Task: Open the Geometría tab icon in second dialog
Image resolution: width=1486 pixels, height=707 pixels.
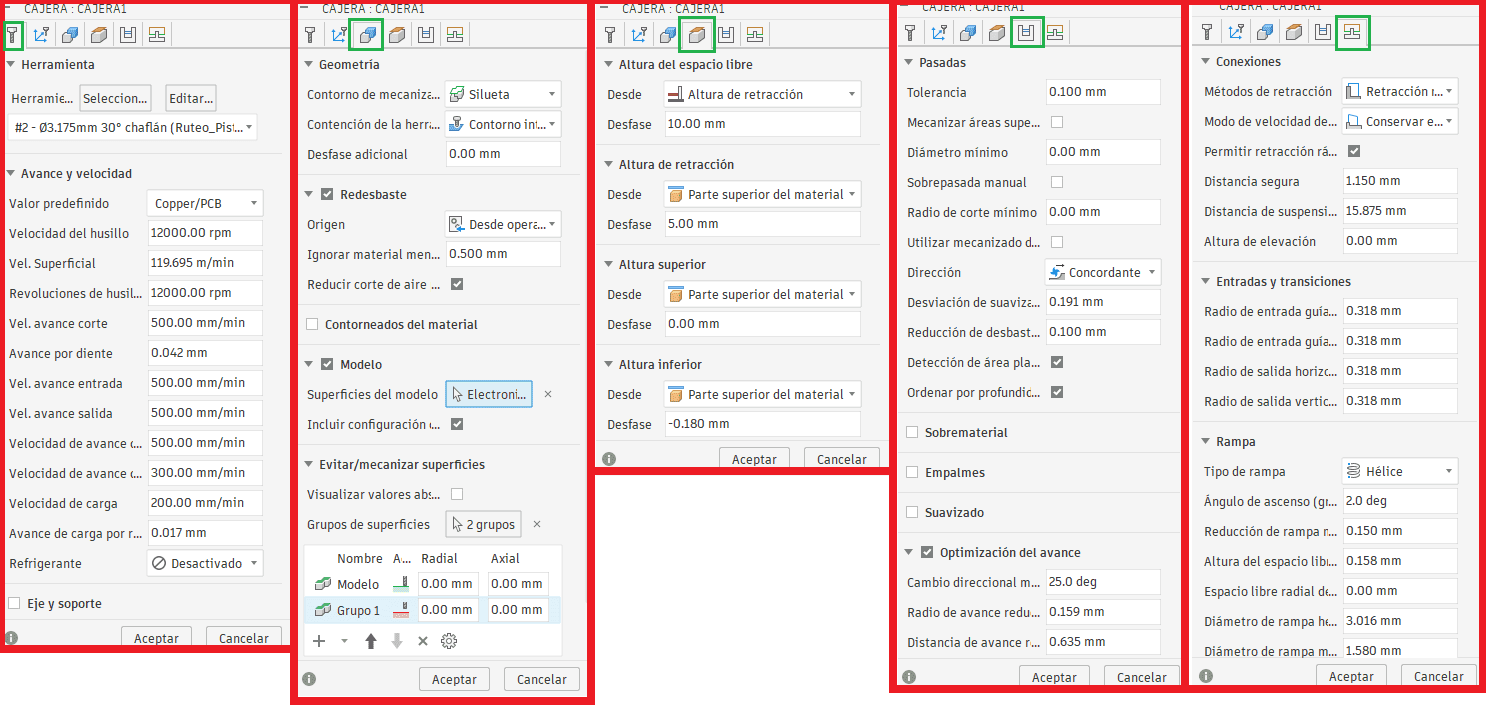Action: point(367,33)
